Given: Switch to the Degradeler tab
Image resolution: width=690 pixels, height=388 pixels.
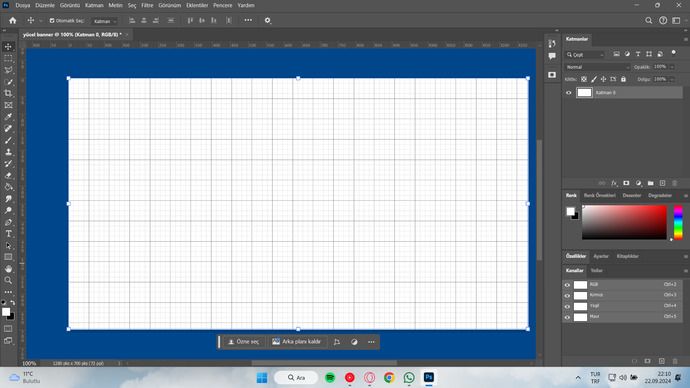Looking at the screenshot, I should 660,195.
